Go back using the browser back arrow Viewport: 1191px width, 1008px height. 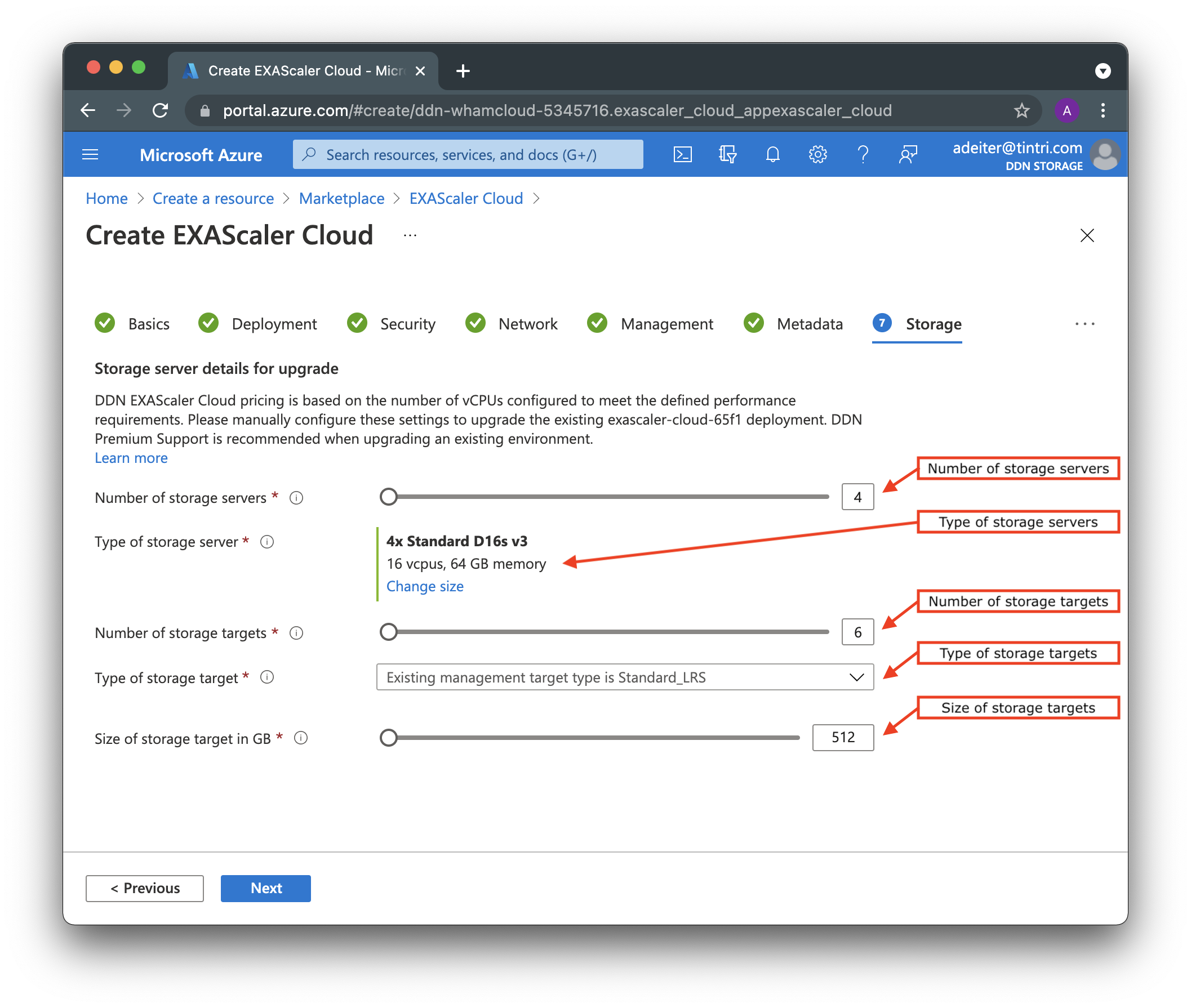[x=88, y=110]
